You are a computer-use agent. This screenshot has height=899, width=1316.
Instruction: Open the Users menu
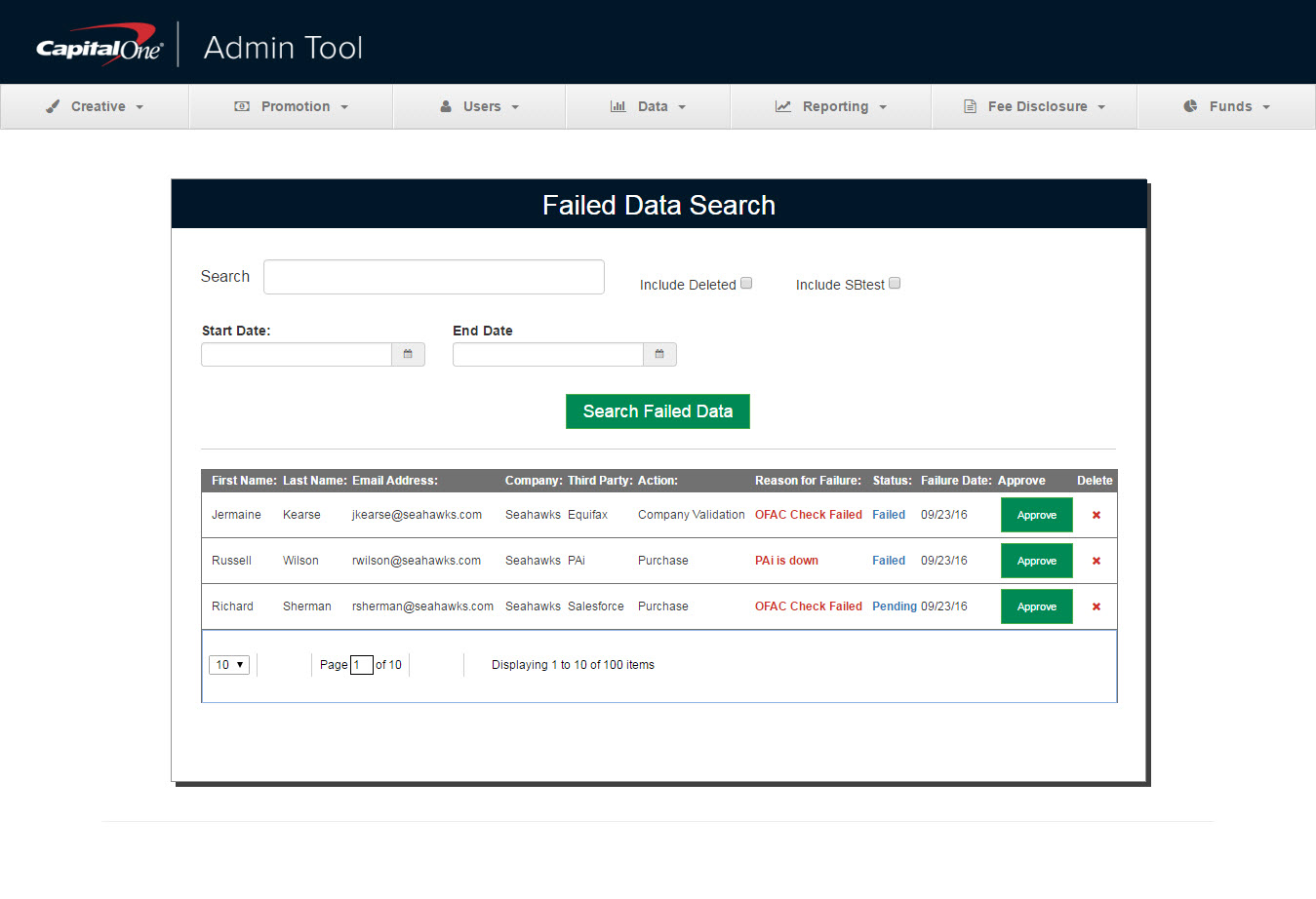tap(479, 106)
